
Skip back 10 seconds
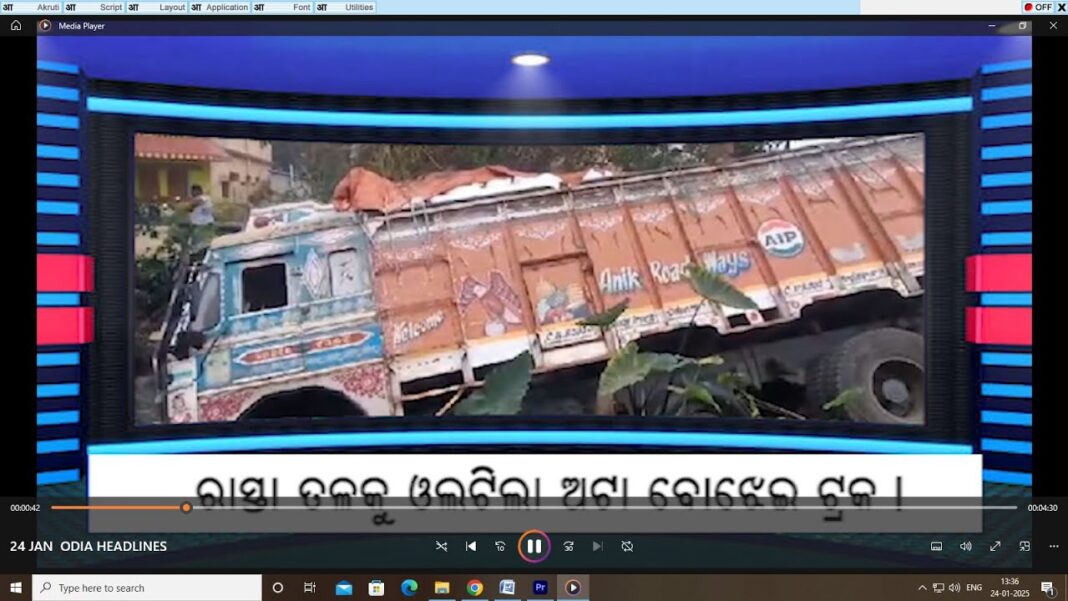[500, 546]
